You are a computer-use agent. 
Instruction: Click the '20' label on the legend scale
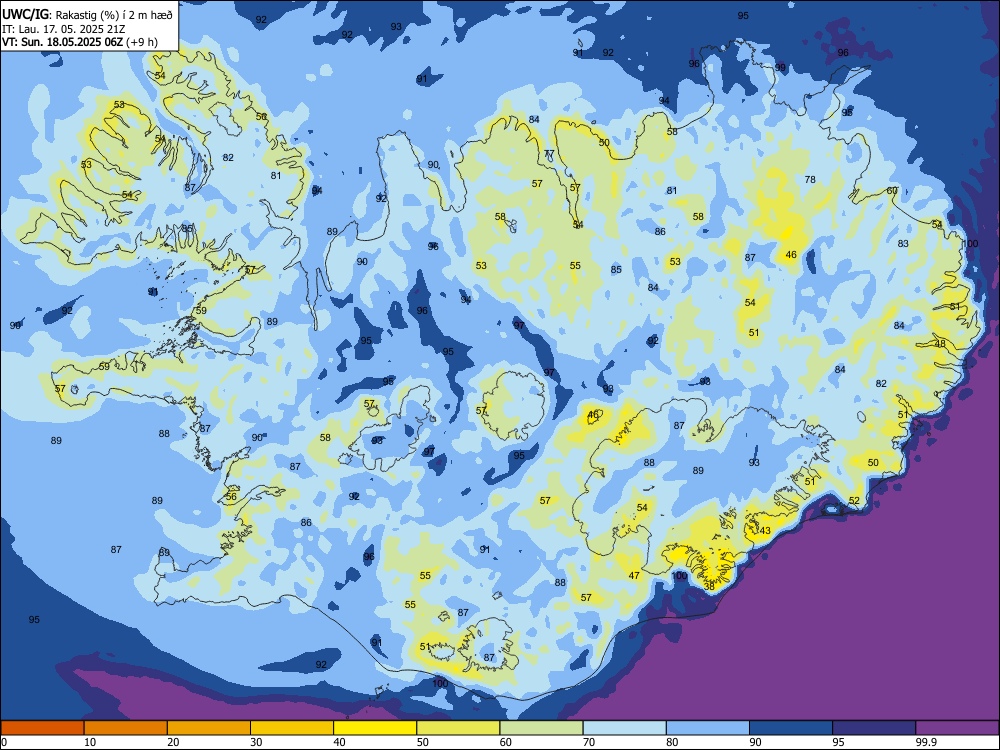pyautogui.click(x=173, y=742)
